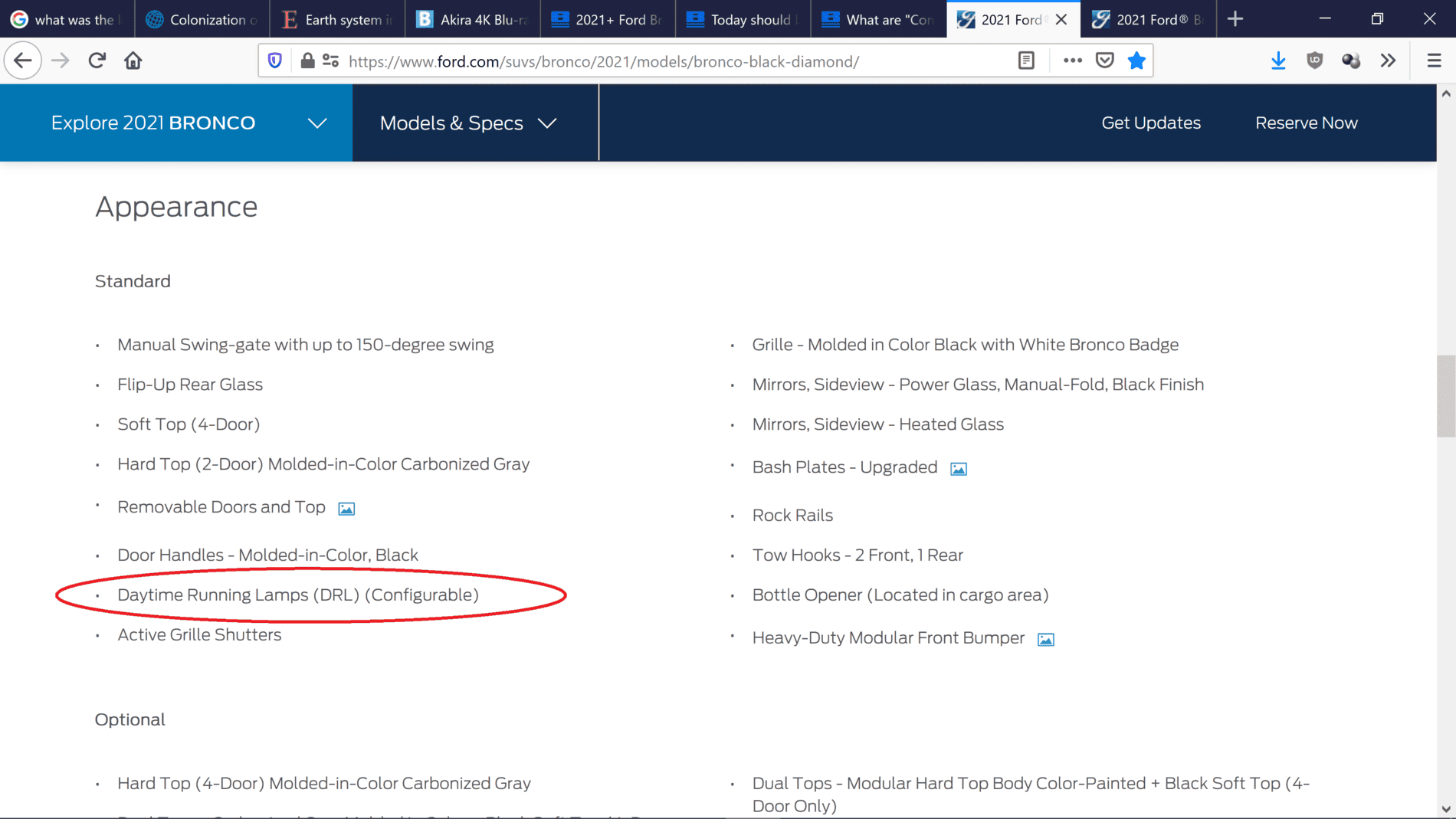This screenshot has width=1456, height=819.
Task: Go back to the previous page
Action: [23, 61]
